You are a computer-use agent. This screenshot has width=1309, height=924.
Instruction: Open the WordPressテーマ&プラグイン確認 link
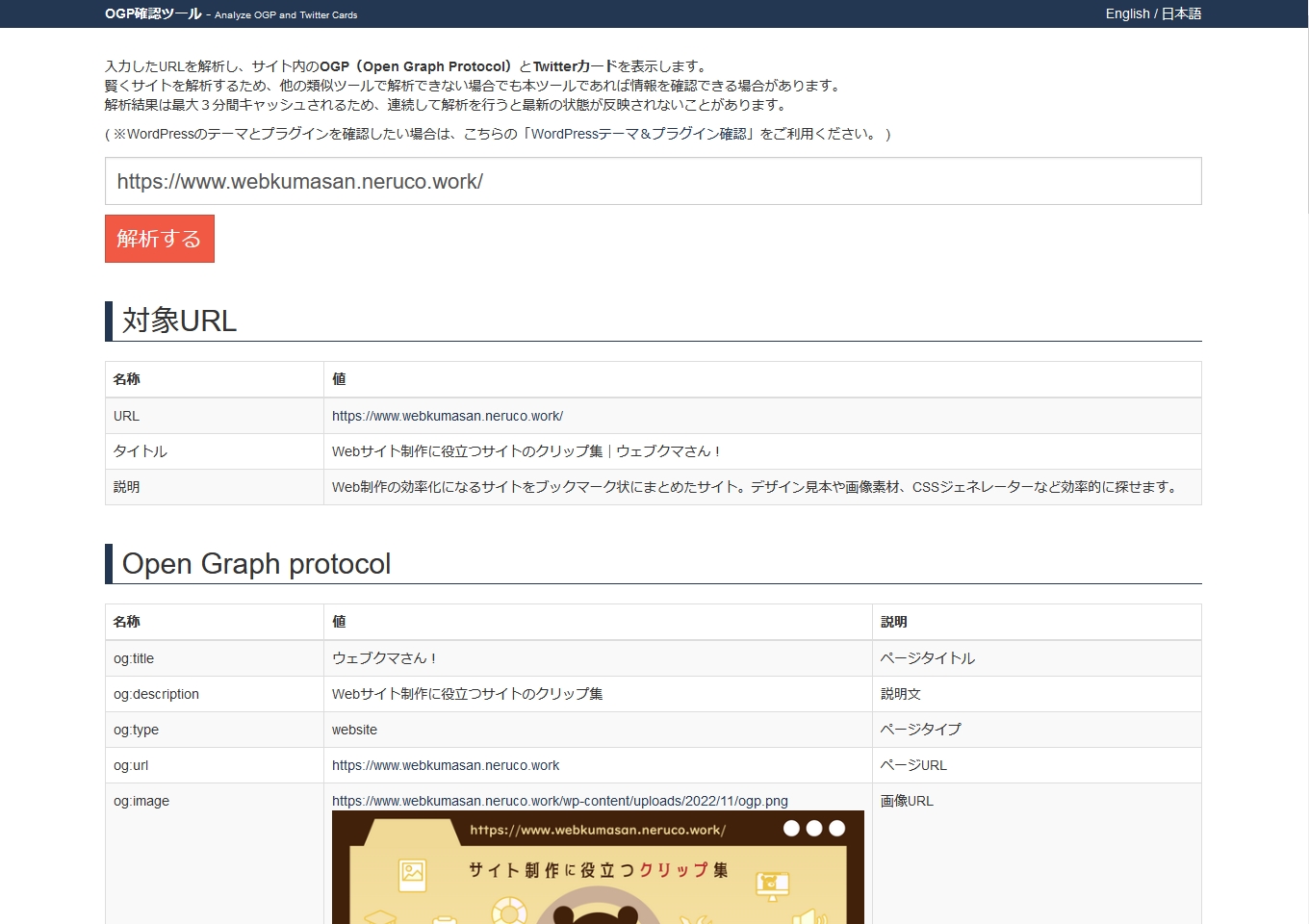click(639, 134)
